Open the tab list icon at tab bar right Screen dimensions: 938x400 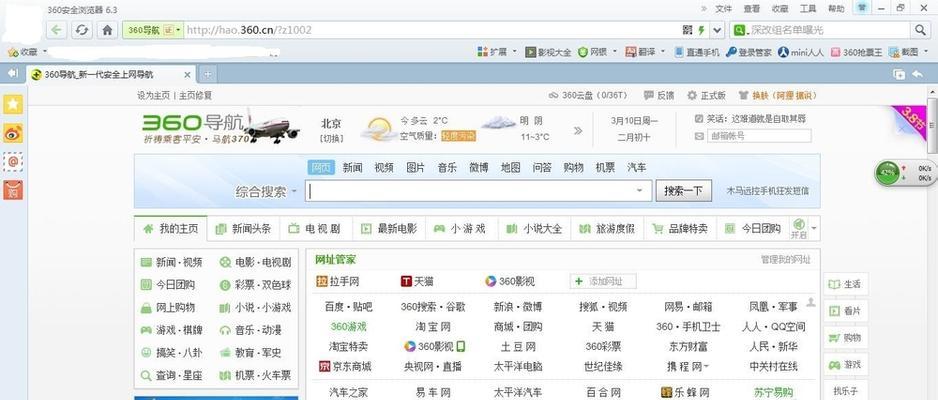pos(899,74)
